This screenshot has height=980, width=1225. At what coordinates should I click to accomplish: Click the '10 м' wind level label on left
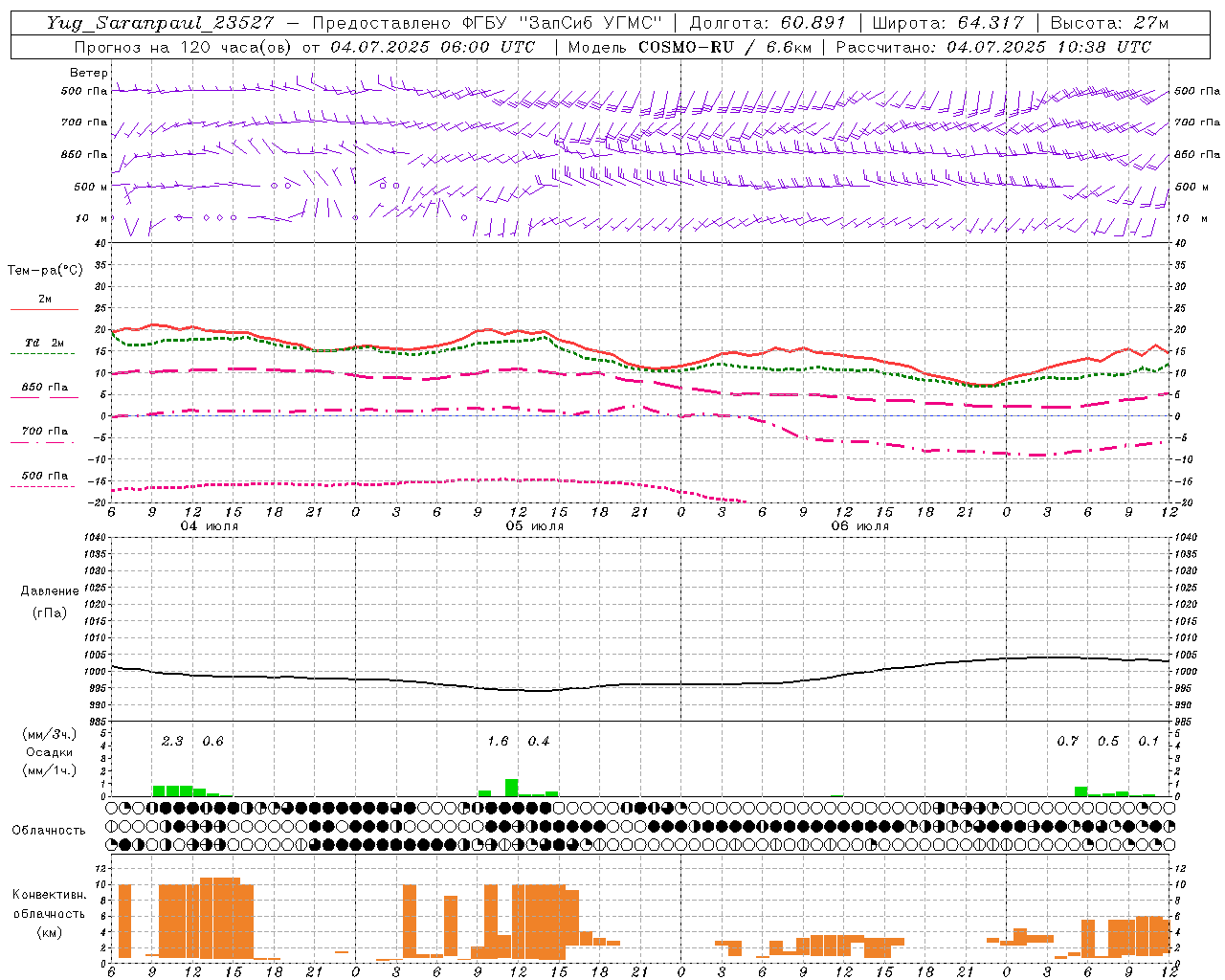[x=92, y=218]
